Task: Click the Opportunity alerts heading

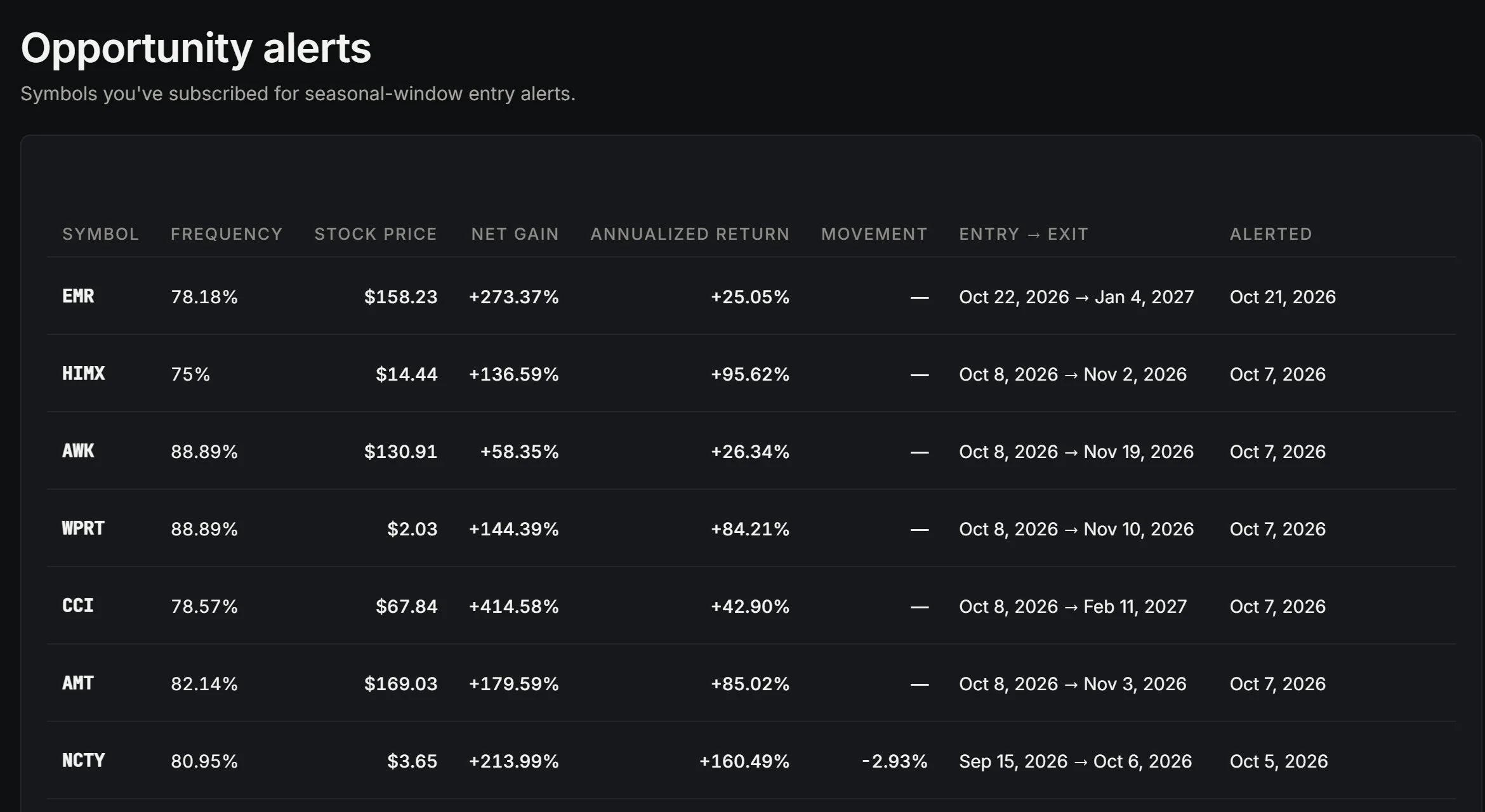Action: tap(196, 48)
